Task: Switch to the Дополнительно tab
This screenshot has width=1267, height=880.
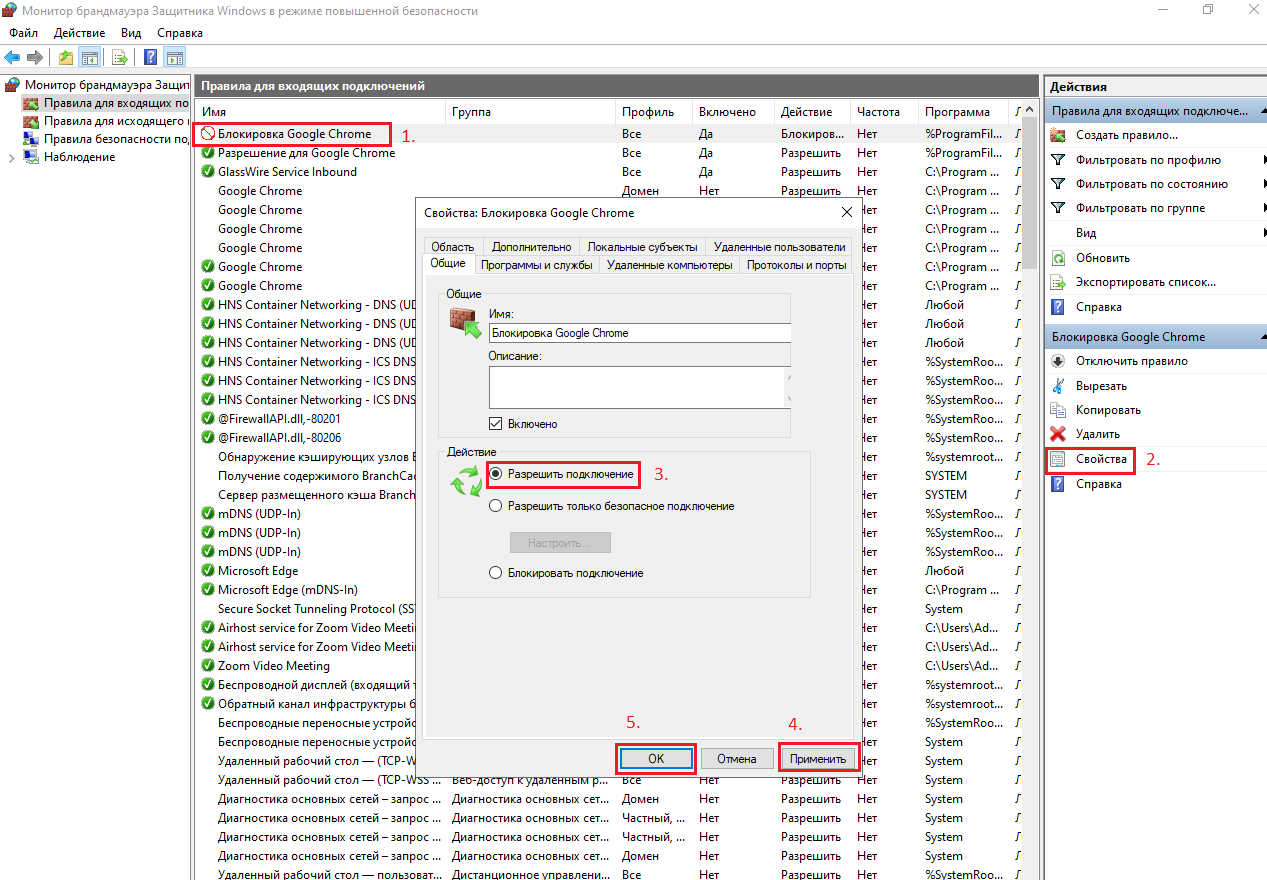Action: point(532,247)
